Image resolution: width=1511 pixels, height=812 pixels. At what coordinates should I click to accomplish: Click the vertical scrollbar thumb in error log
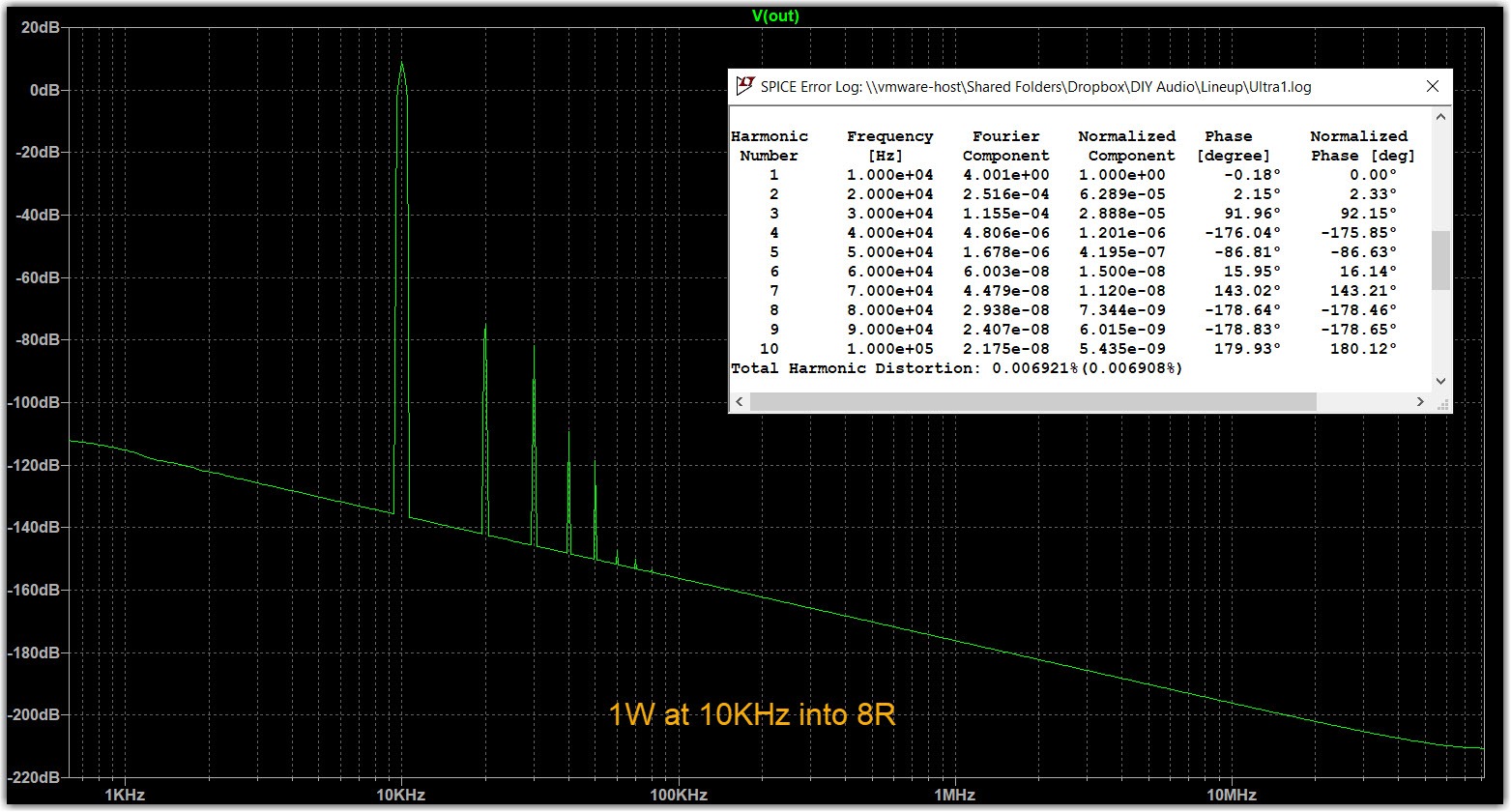tap(1440, 260)
